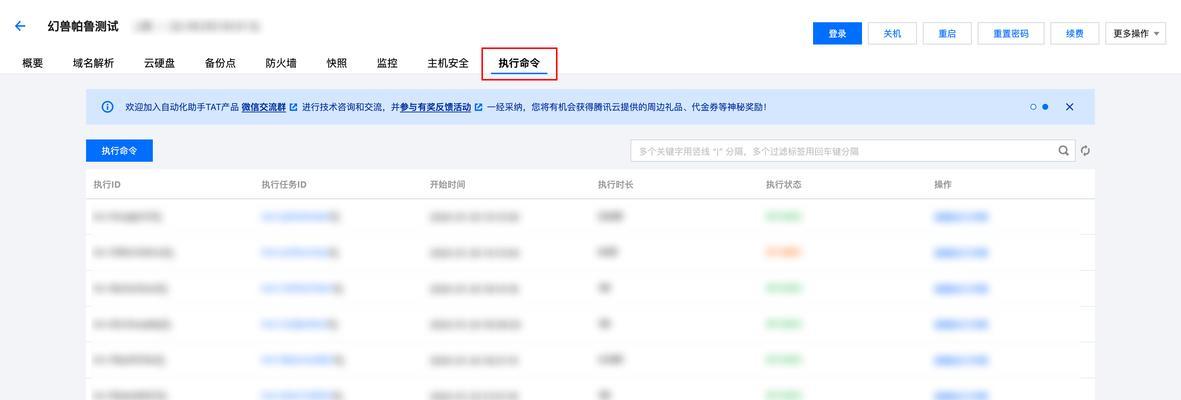
Task: Click the 重置密码 button
Action: tap(1011, 33)
